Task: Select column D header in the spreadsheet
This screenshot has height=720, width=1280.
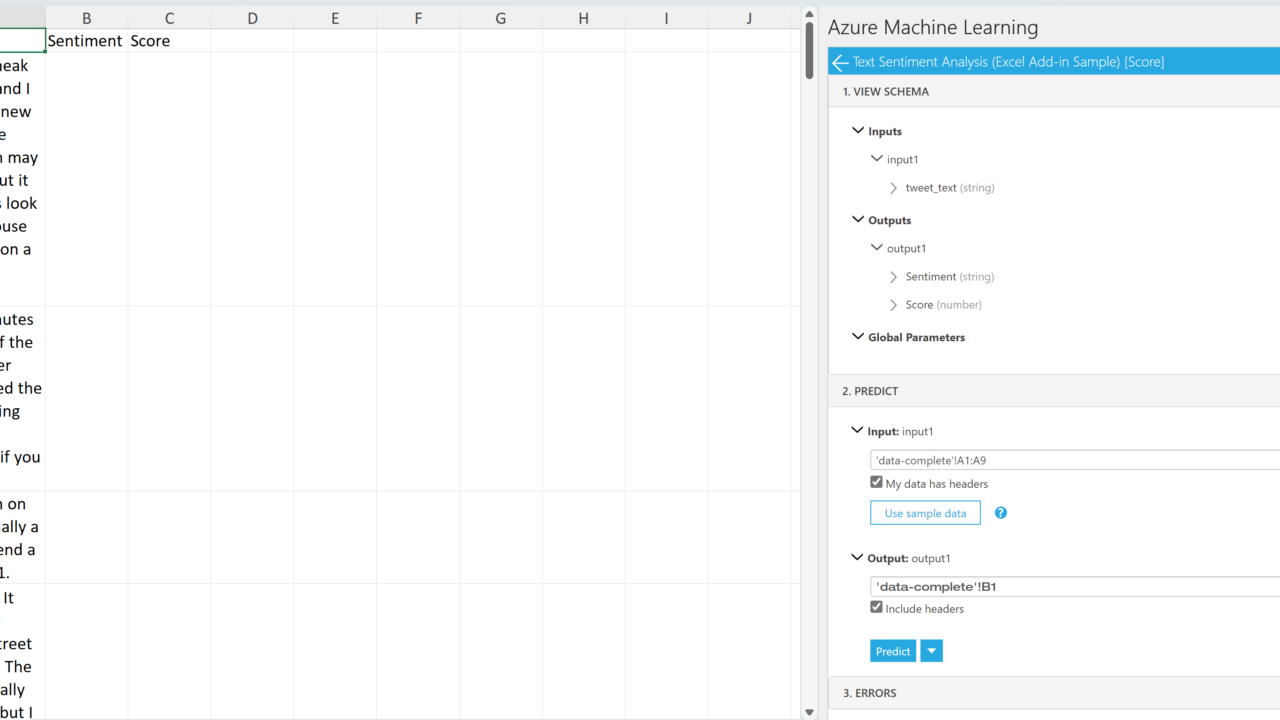Action: (x=252, y=18)
